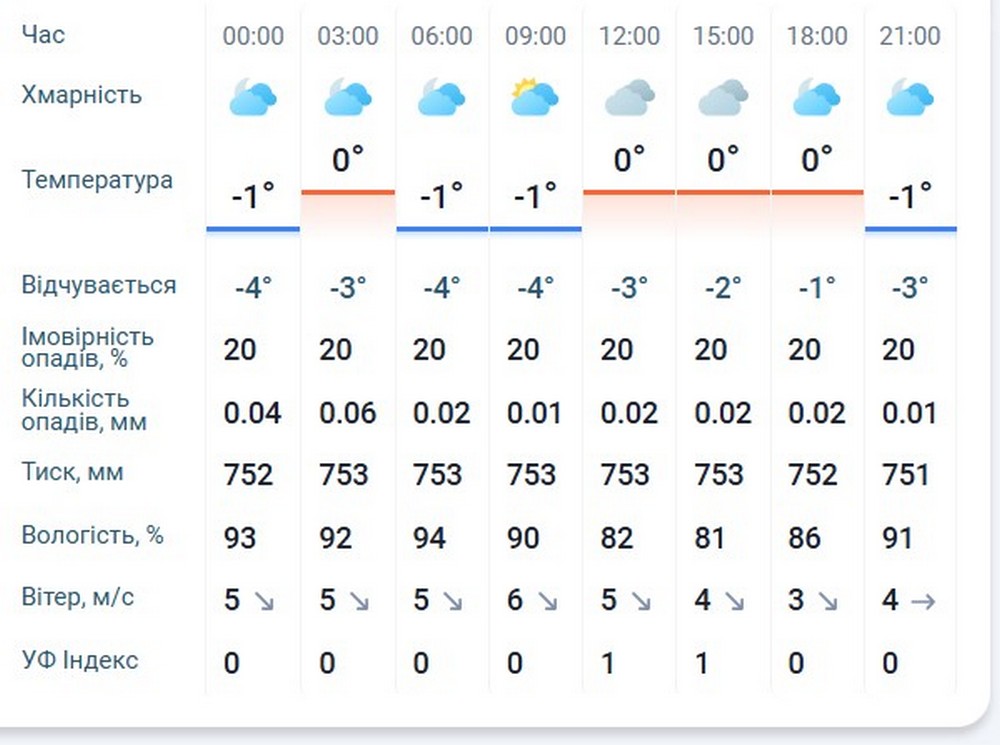
Task: Click the 15:00 grey cloud icon
Action: click(x=723, y=98)
